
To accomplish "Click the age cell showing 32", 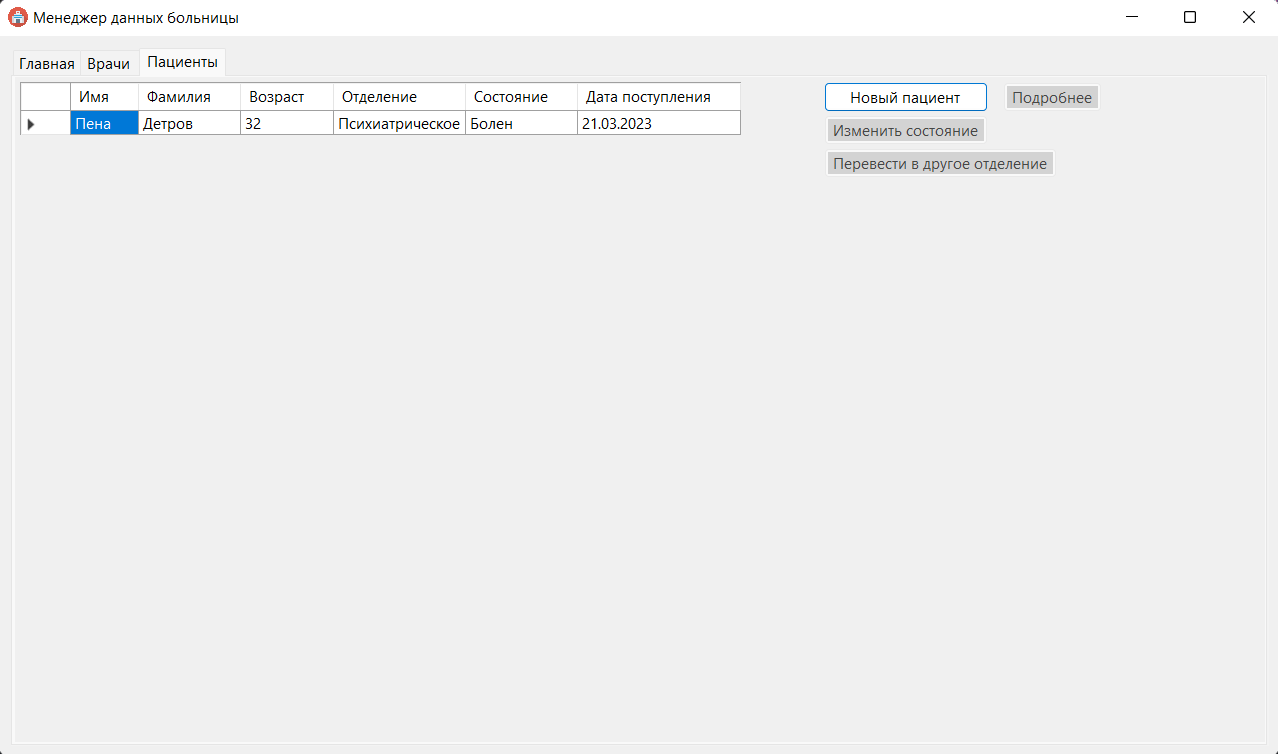I will click(x=287, y=123).
